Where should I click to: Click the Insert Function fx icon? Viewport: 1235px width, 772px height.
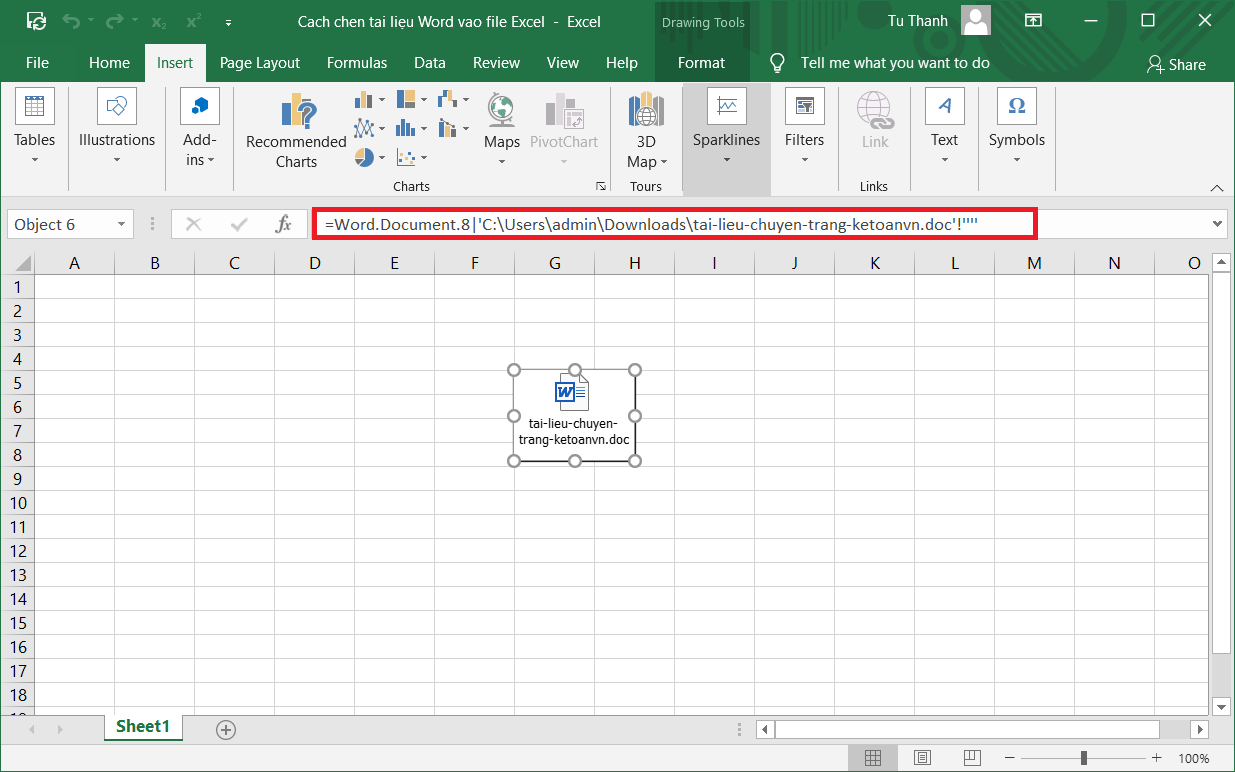(x=284, y=225)
